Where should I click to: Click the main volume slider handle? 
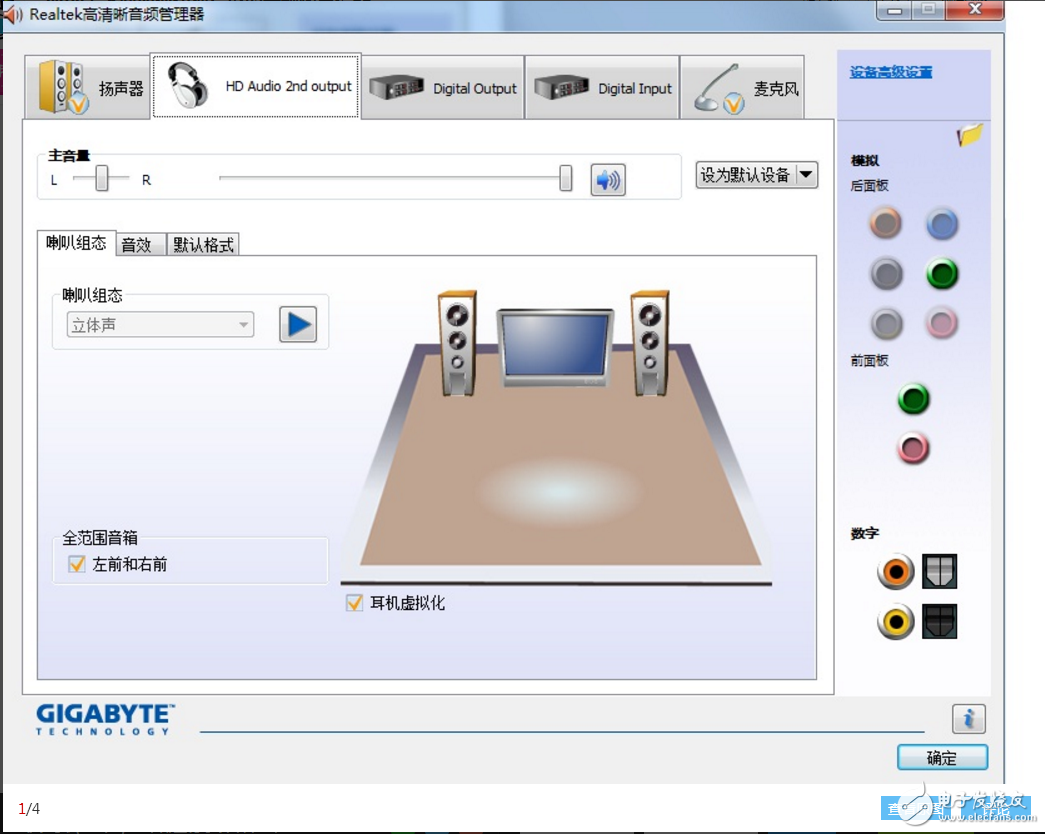[566, 179]
